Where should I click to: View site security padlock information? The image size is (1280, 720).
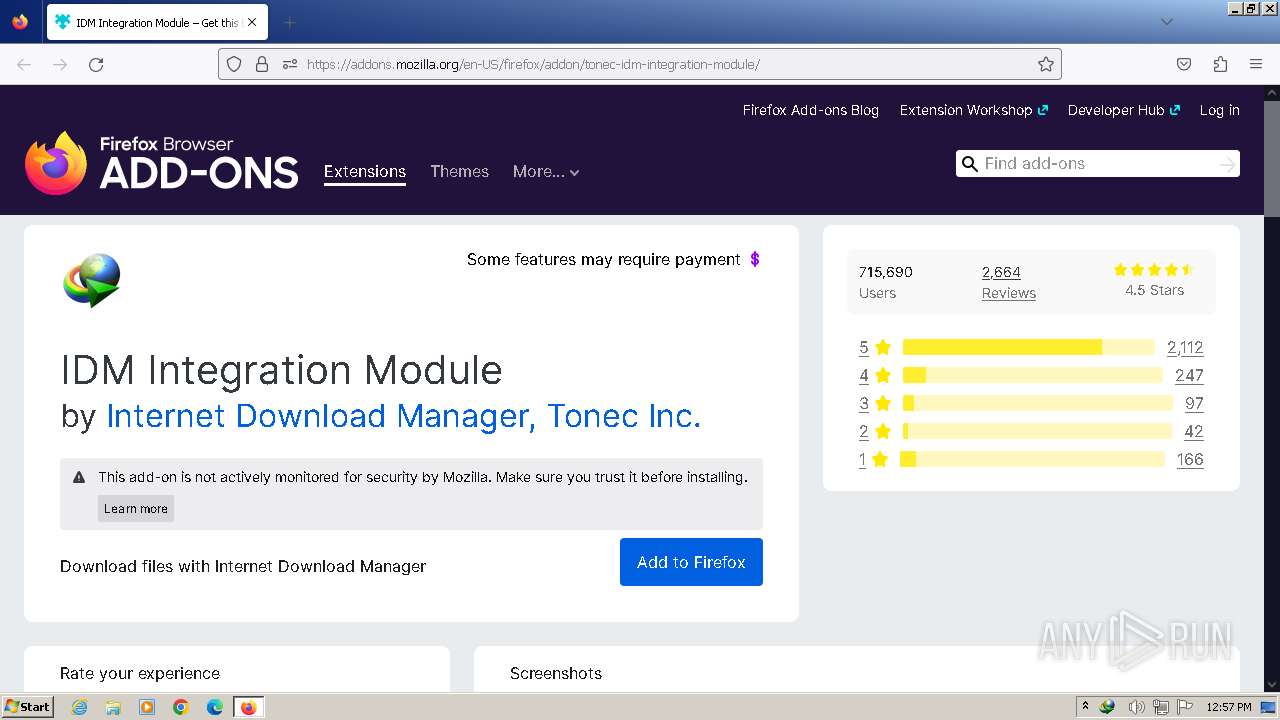262,64
